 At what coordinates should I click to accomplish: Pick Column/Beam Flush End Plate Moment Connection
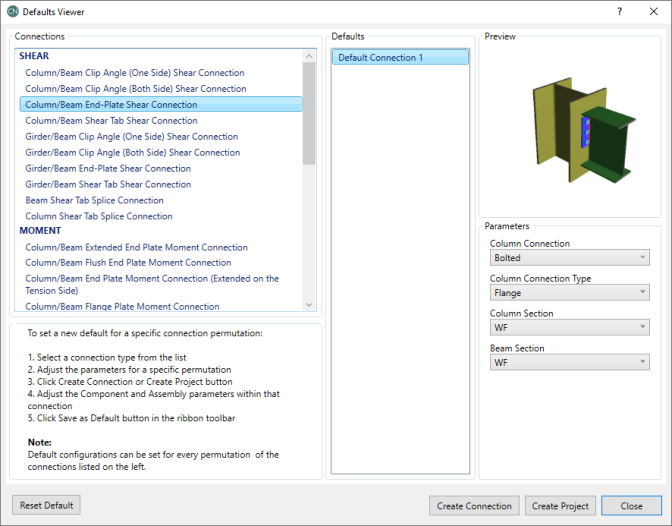[x=128, y=263]
